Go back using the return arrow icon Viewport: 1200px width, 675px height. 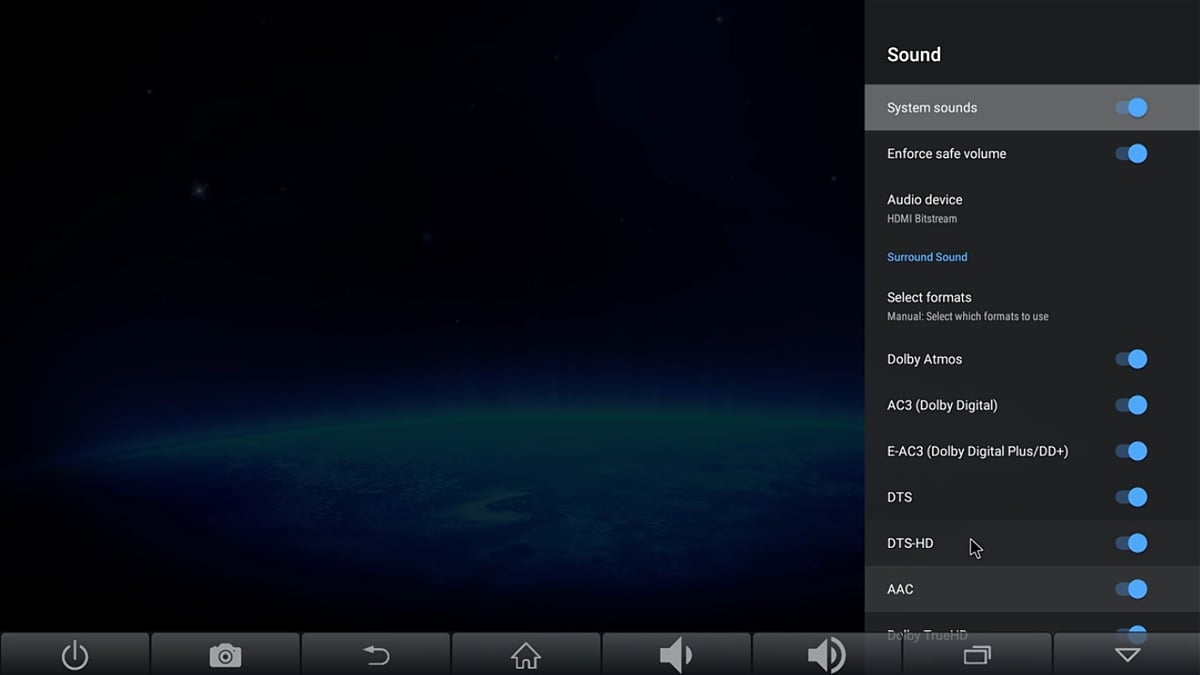click(376, 655)
